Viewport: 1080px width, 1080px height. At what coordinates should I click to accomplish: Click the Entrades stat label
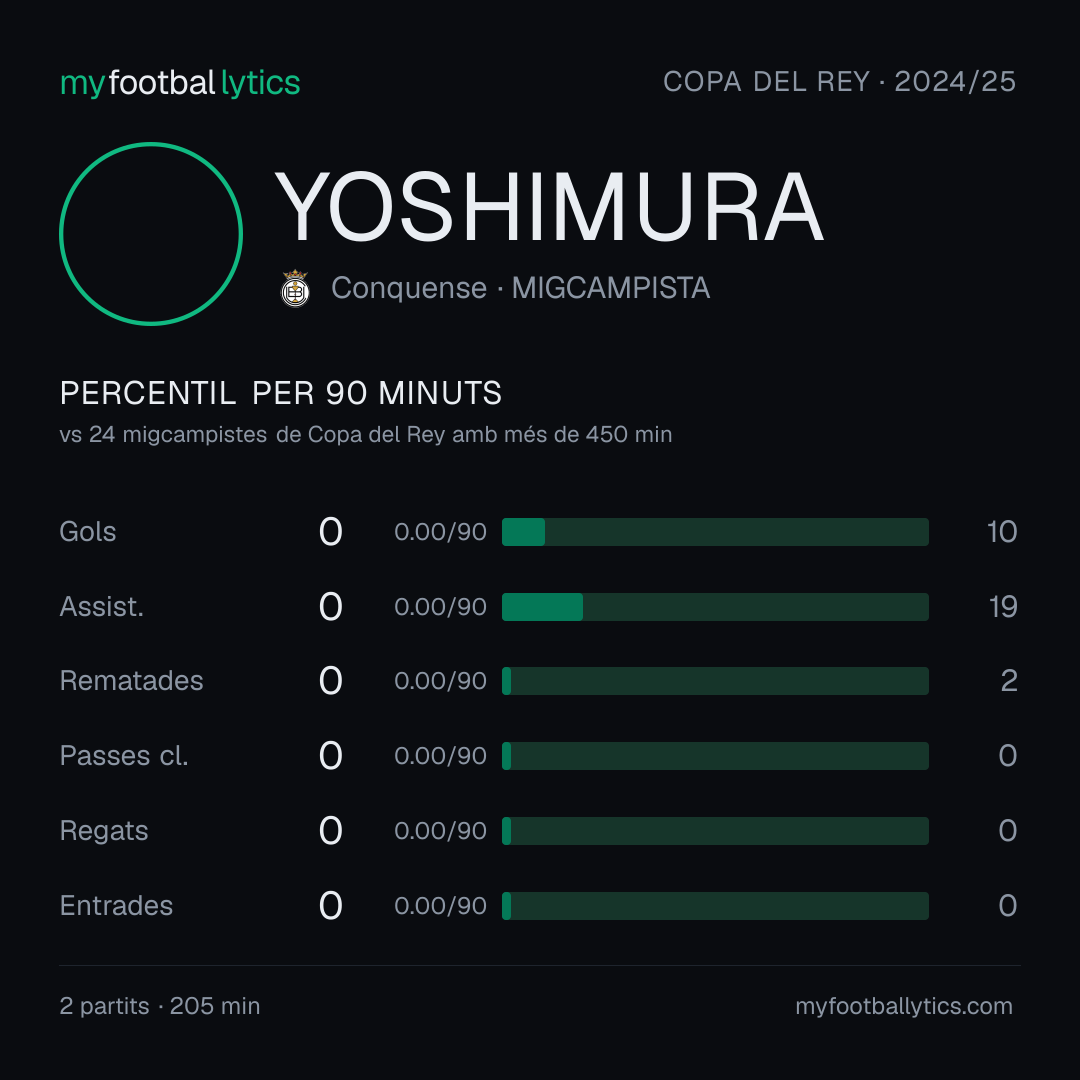click(x=116, y=906)
